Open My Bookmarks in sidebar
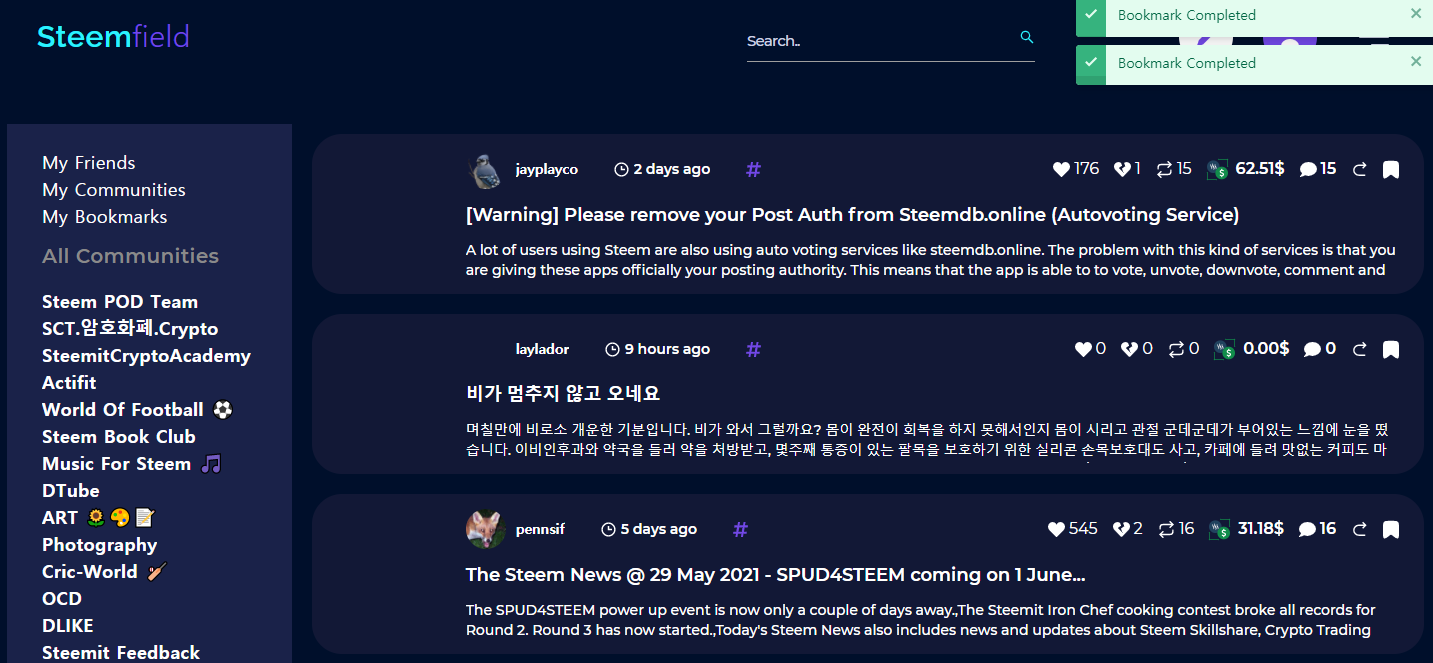1433x663 pixels. click(x=105, y=217)
